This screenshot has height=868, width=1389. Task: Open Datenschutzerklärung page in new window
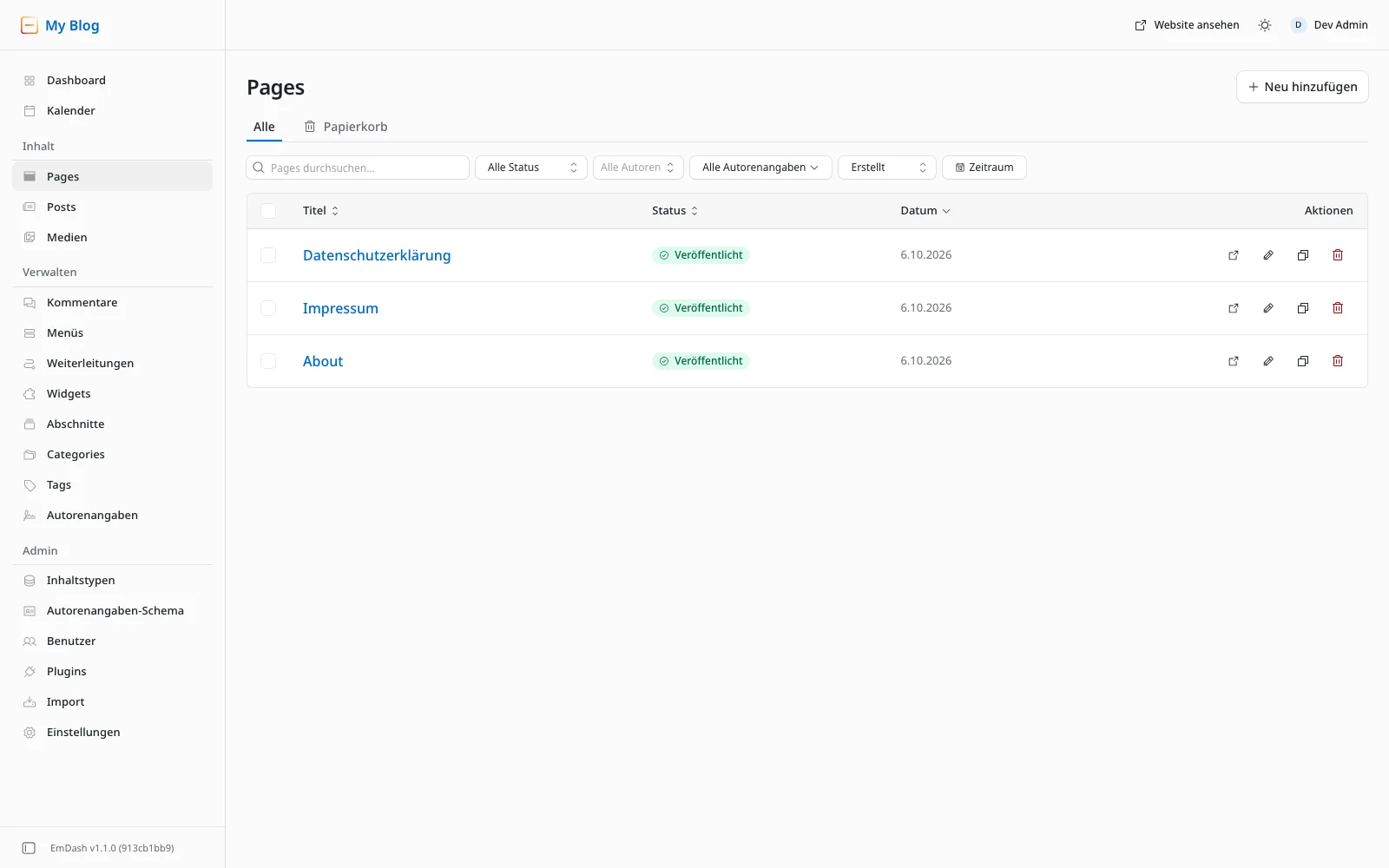tap(1234, 255)
